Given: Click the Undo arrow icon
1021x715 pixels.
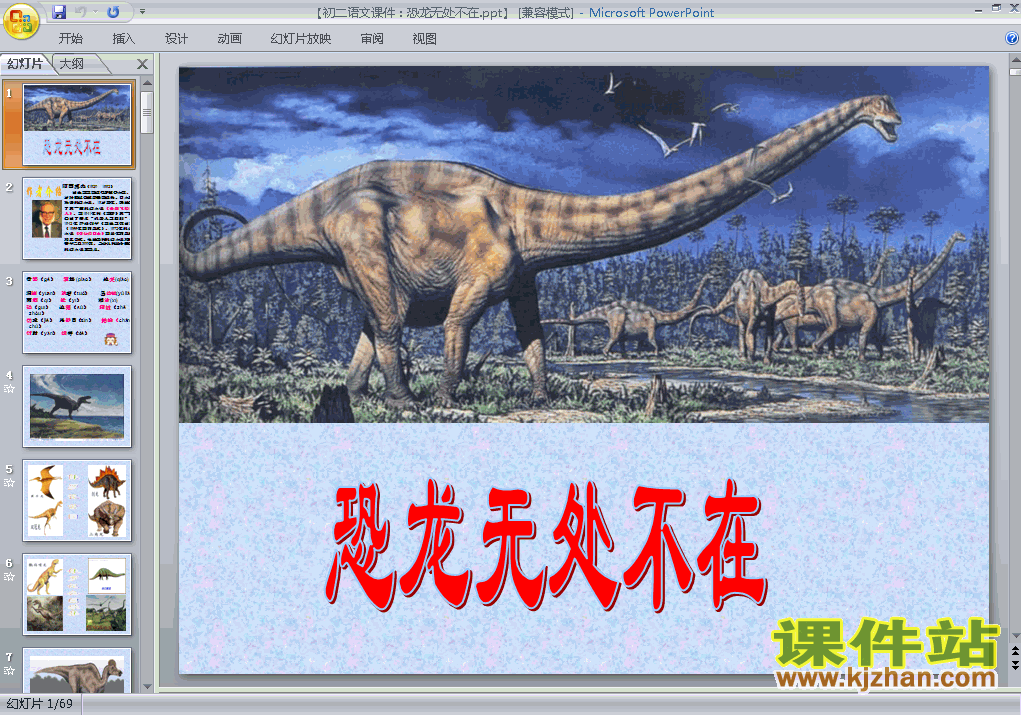Looking at the screenshot, I should point(80,12).
